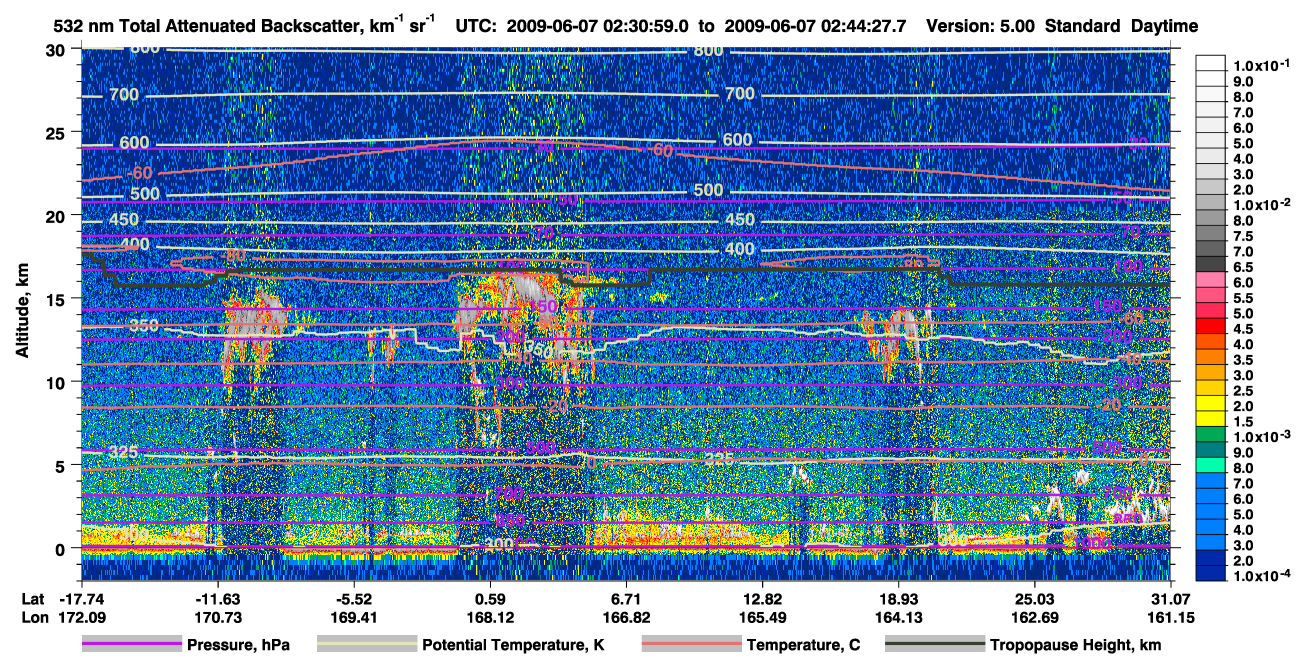Click the colorbar label '1.0x10-2'
This screenshot has height=667, width=1300.
[x=1262, y=204]
